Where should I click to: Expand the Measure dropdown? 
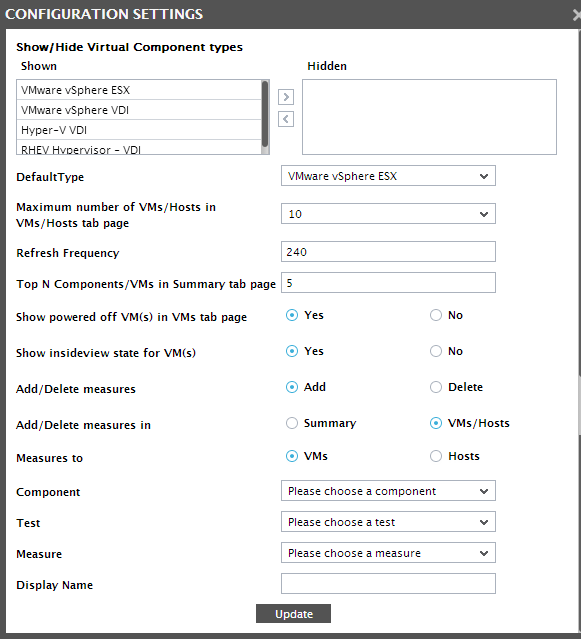tap(388, 553)
